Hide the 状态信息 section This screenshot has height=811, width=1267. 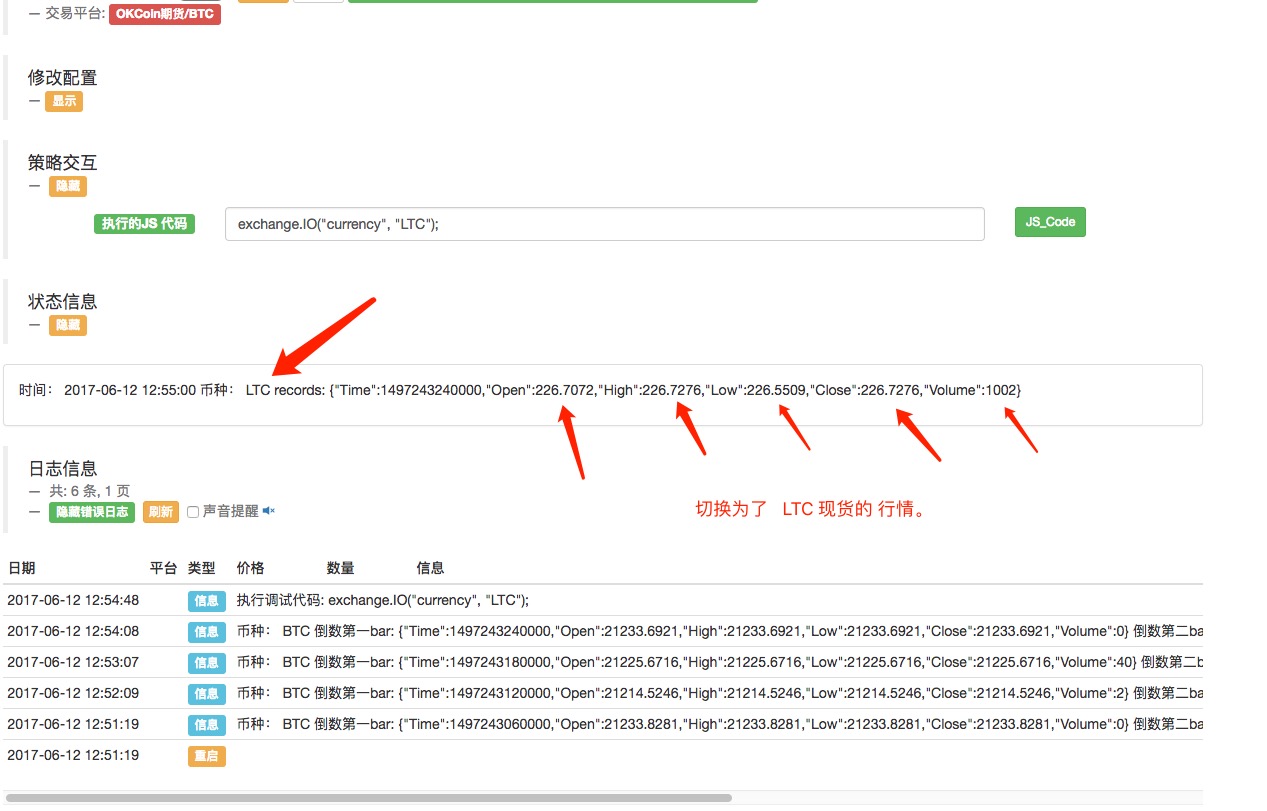coord(68,325)
